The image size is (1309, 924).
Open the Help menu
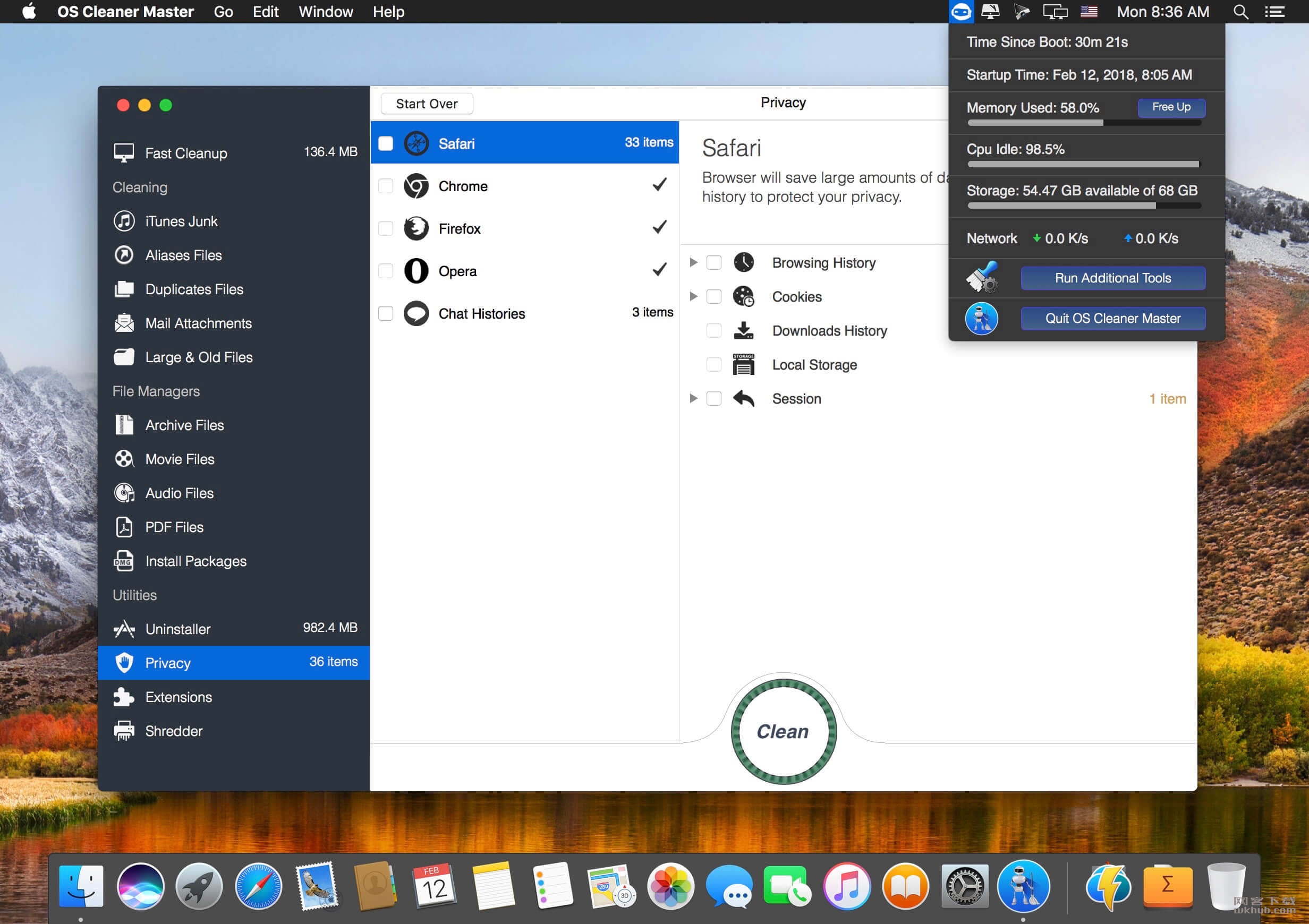[388, 11]
